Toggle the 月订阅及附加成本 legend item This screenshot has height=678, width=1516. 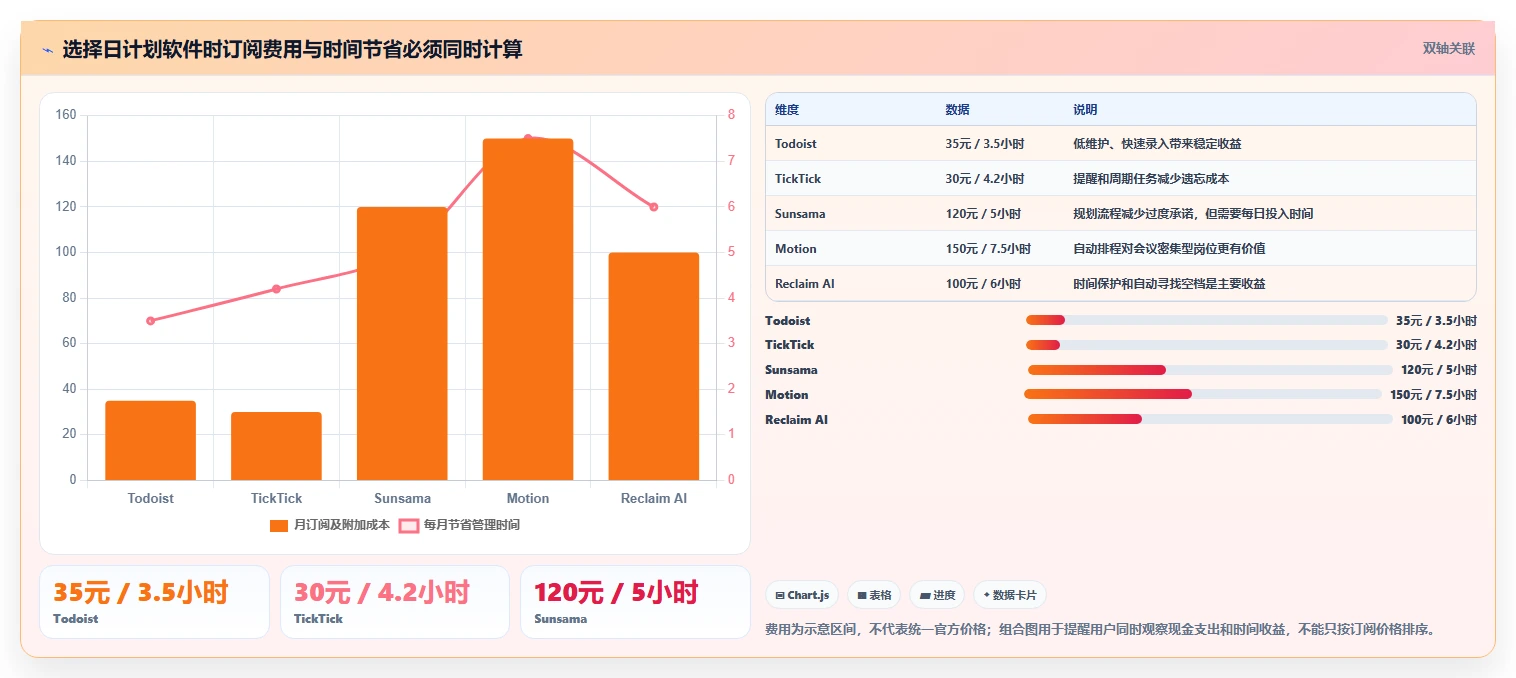(330, 525)
